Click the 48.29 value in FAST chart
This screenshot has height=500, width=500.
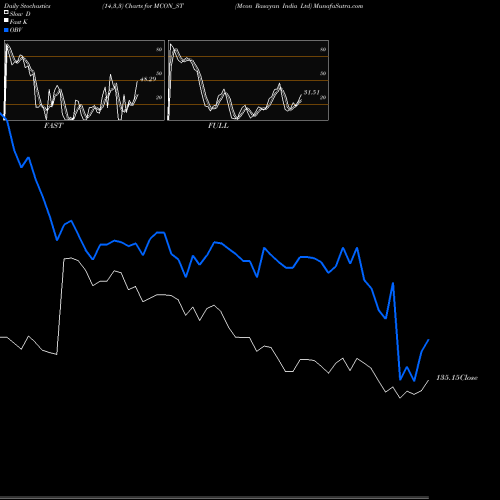pos(148,79)
